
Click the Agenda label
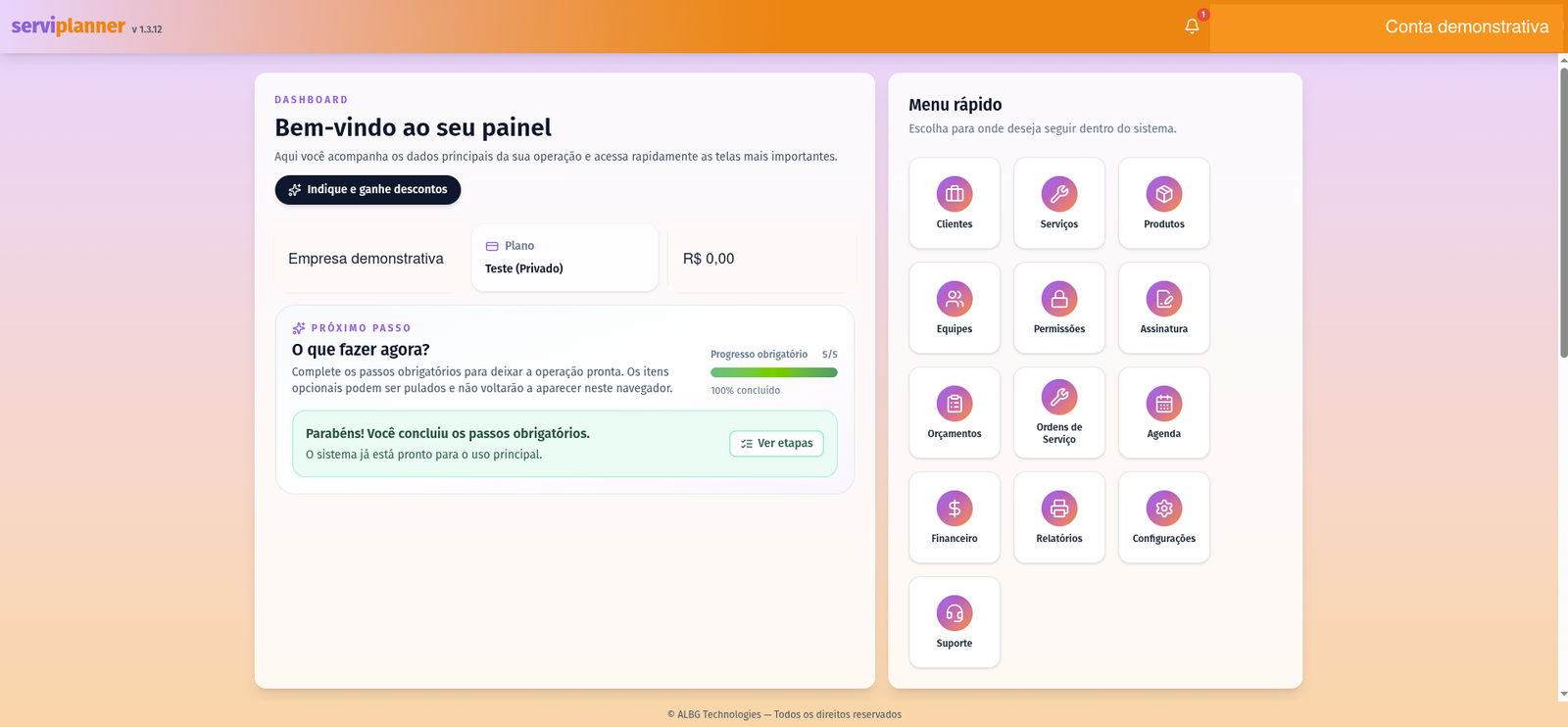coord(1164,434)
